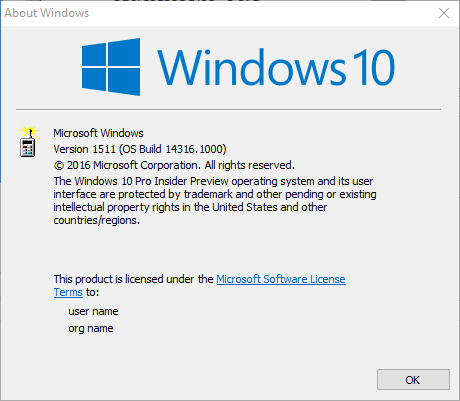This screenshot has height=401, width=460.
Task: Click the OS Build 14316.1000 text
Action: pos(173,149)
